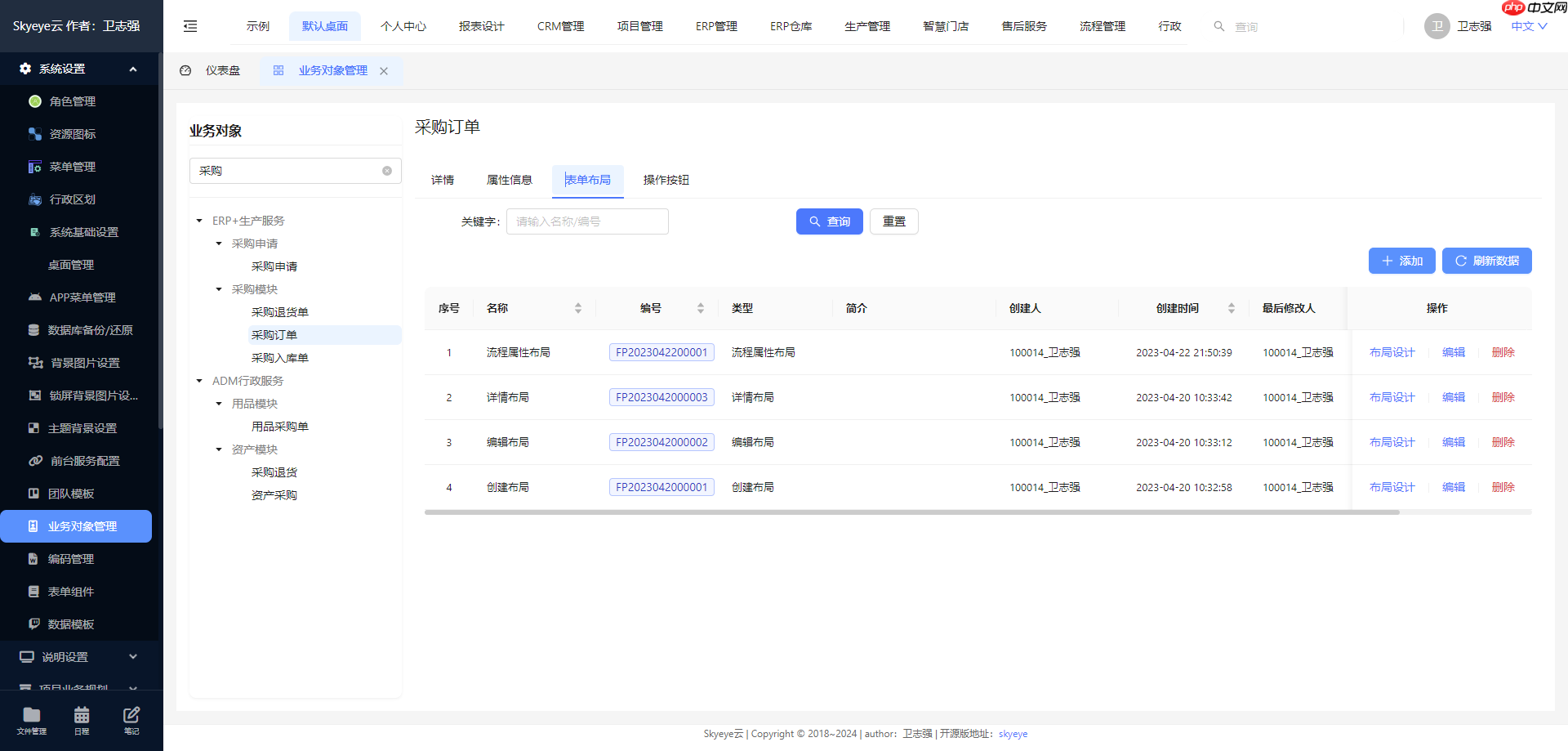Open the 仪表盘 dashboard icon tab
1568x751 pixels.
click(x=185, y=70)
